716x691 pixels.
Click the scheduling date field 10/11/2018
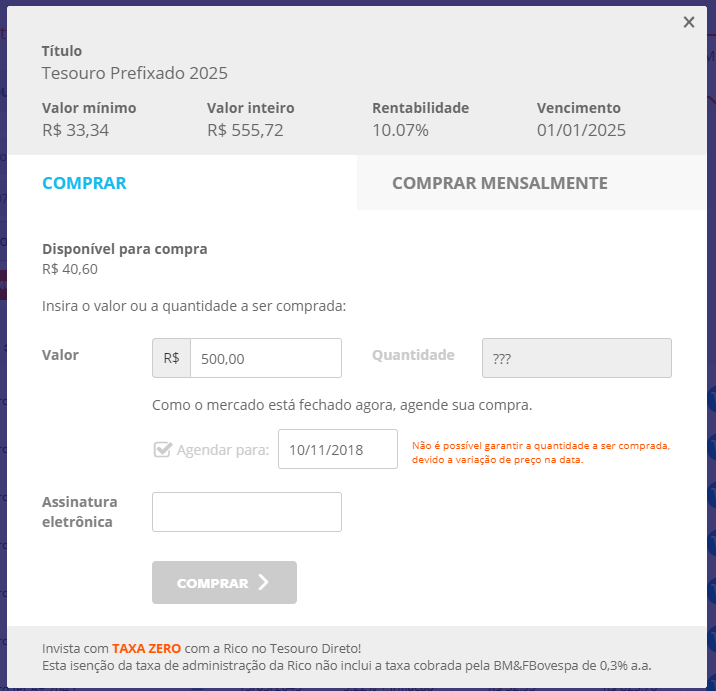click(x=337, y=449)
